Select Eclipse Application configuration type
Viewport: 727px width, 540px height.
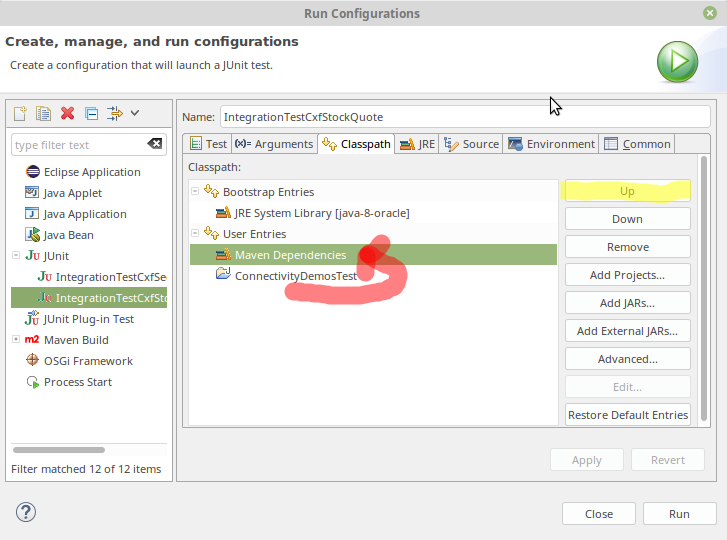92,172
